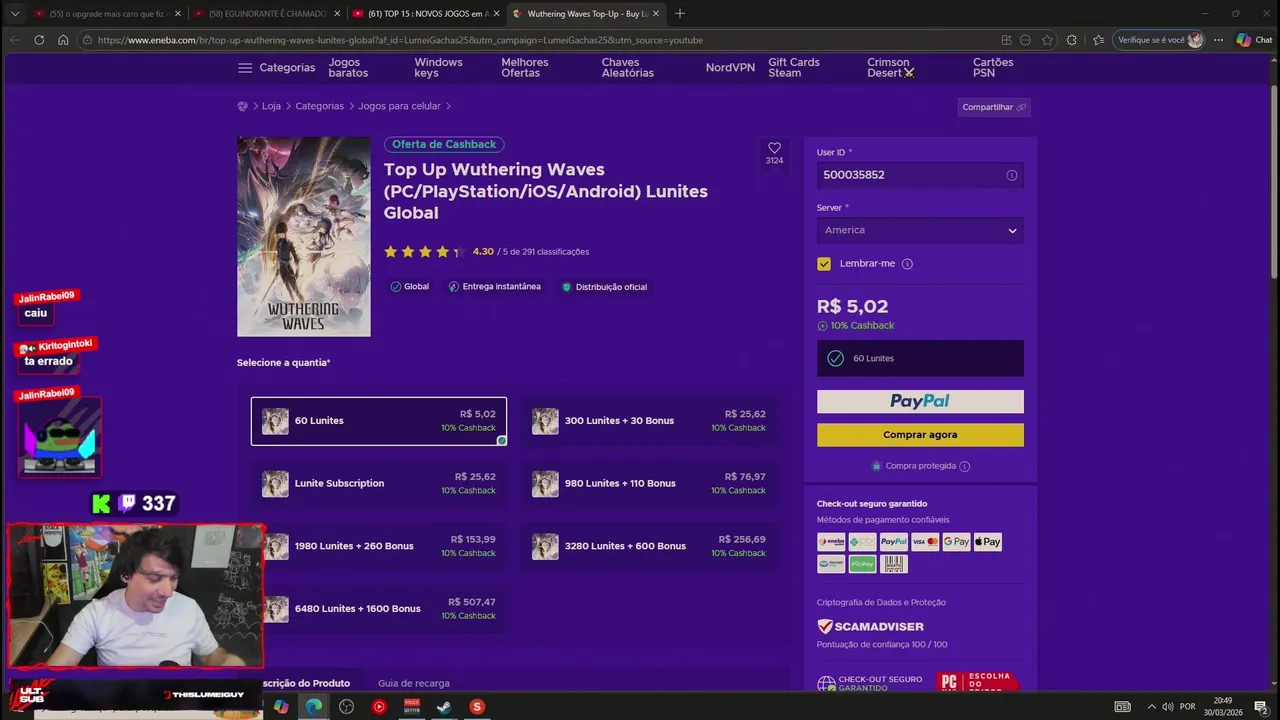The width and height of the screenshot is (1280, 720).
Task: Click the PayPal checkout button
Action: 920,401
